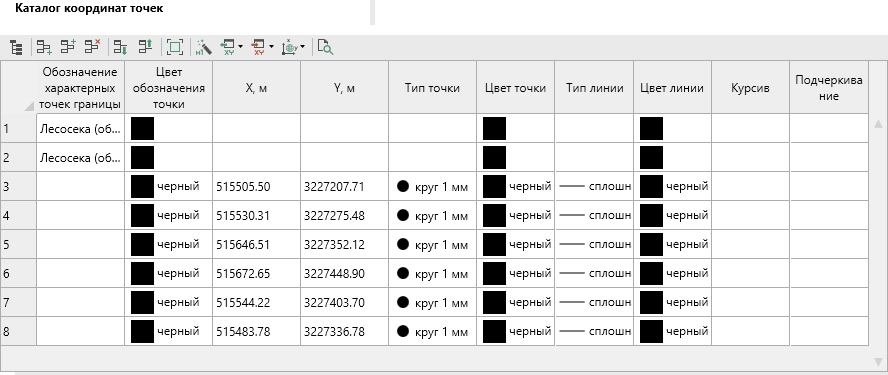Select Y value 3227403.70
Image resolution: width=888 pixels, height=375 pixels.
point(334,302)
